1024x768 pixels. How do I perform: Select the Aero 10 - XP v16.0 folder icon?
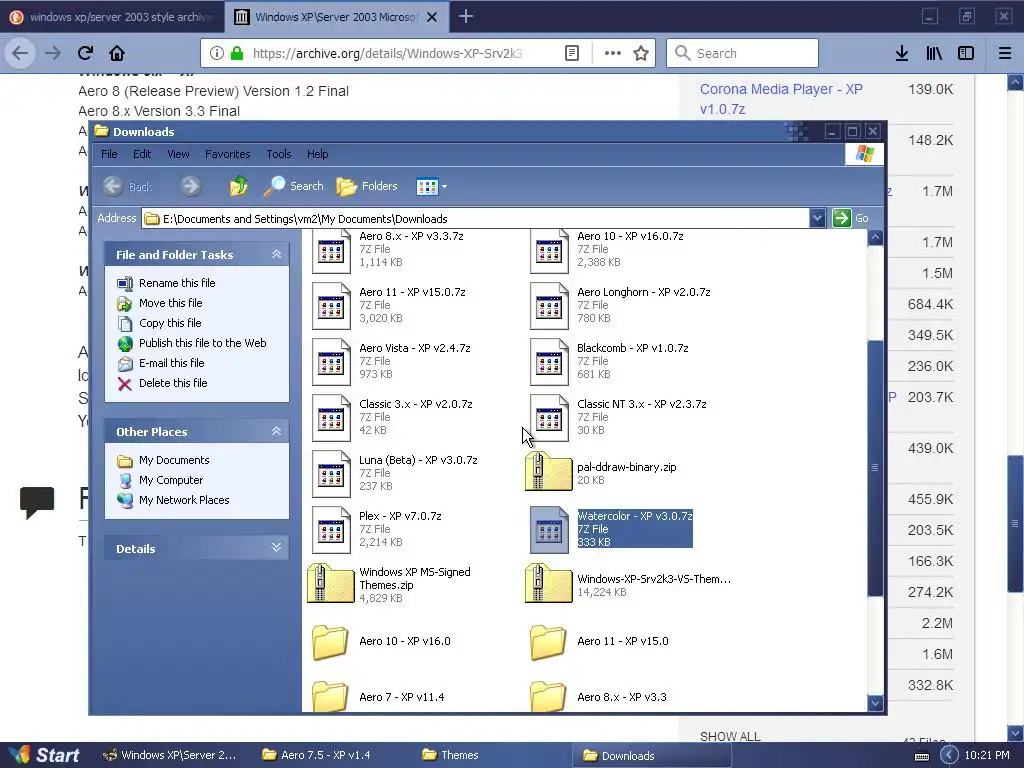(330, 642)
